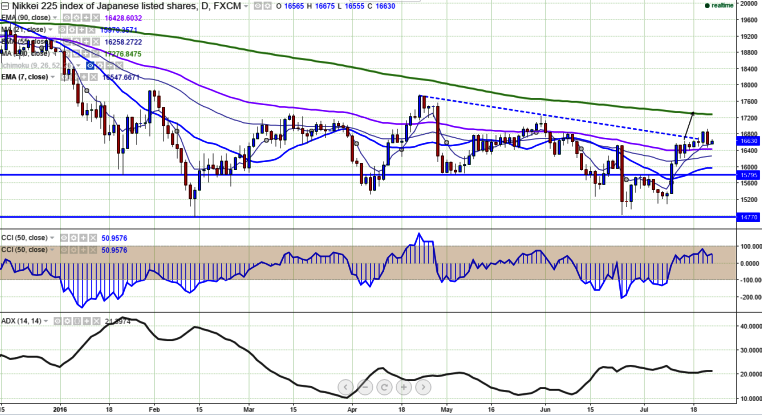Open settings gear of Ichimoku indicator
The image size is (762, 415).
pos(100,66)
